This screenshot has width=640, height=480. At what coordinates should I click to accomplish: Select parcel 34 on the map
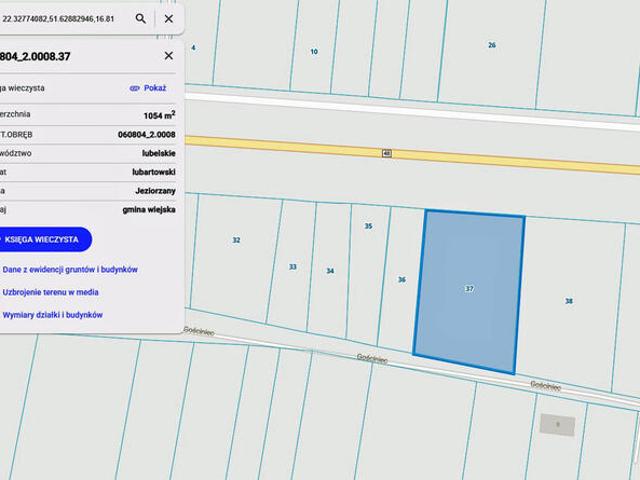pyautogui.click(x=330, y=271)
